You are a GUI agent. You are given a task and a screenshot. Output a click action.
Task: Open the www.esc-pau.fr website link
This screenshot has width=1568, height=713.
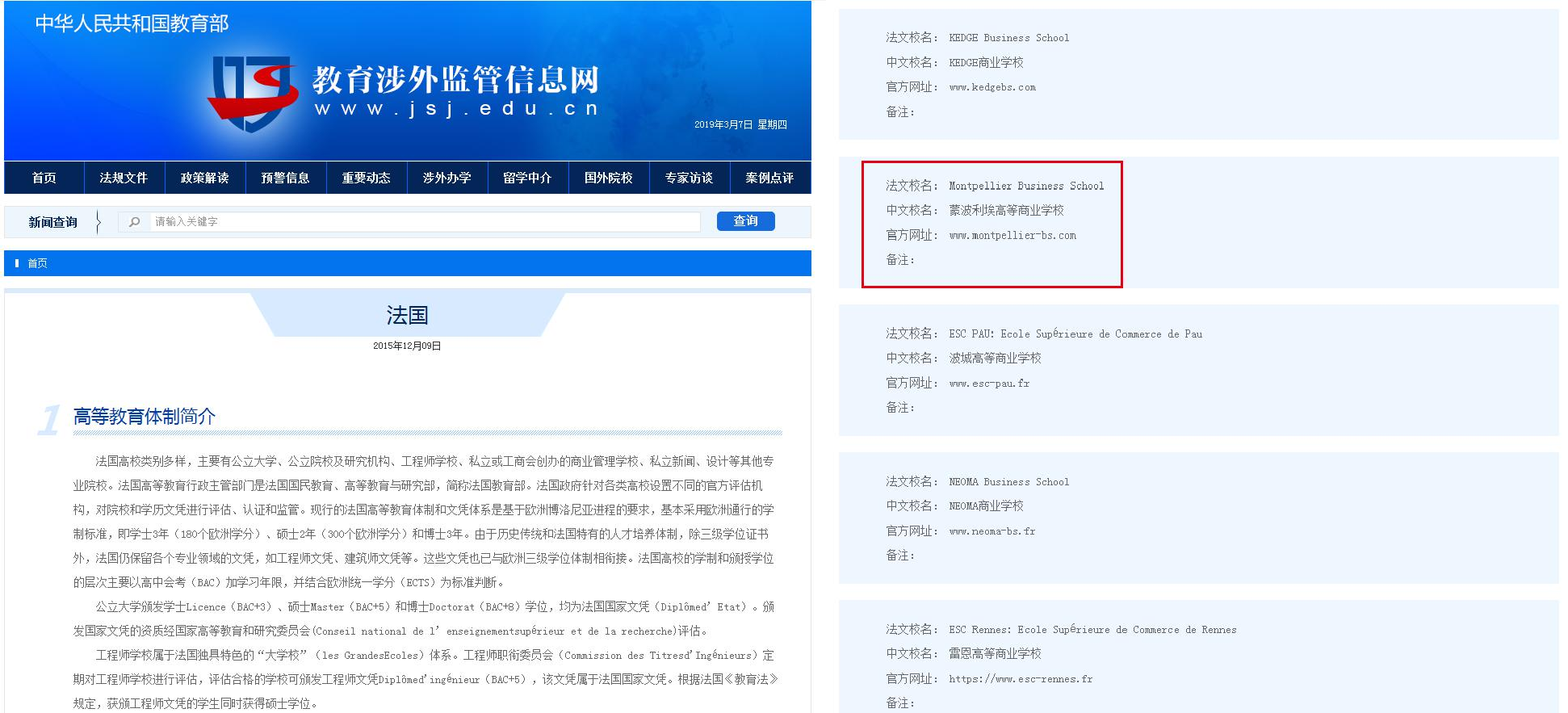tap(989, 384)
